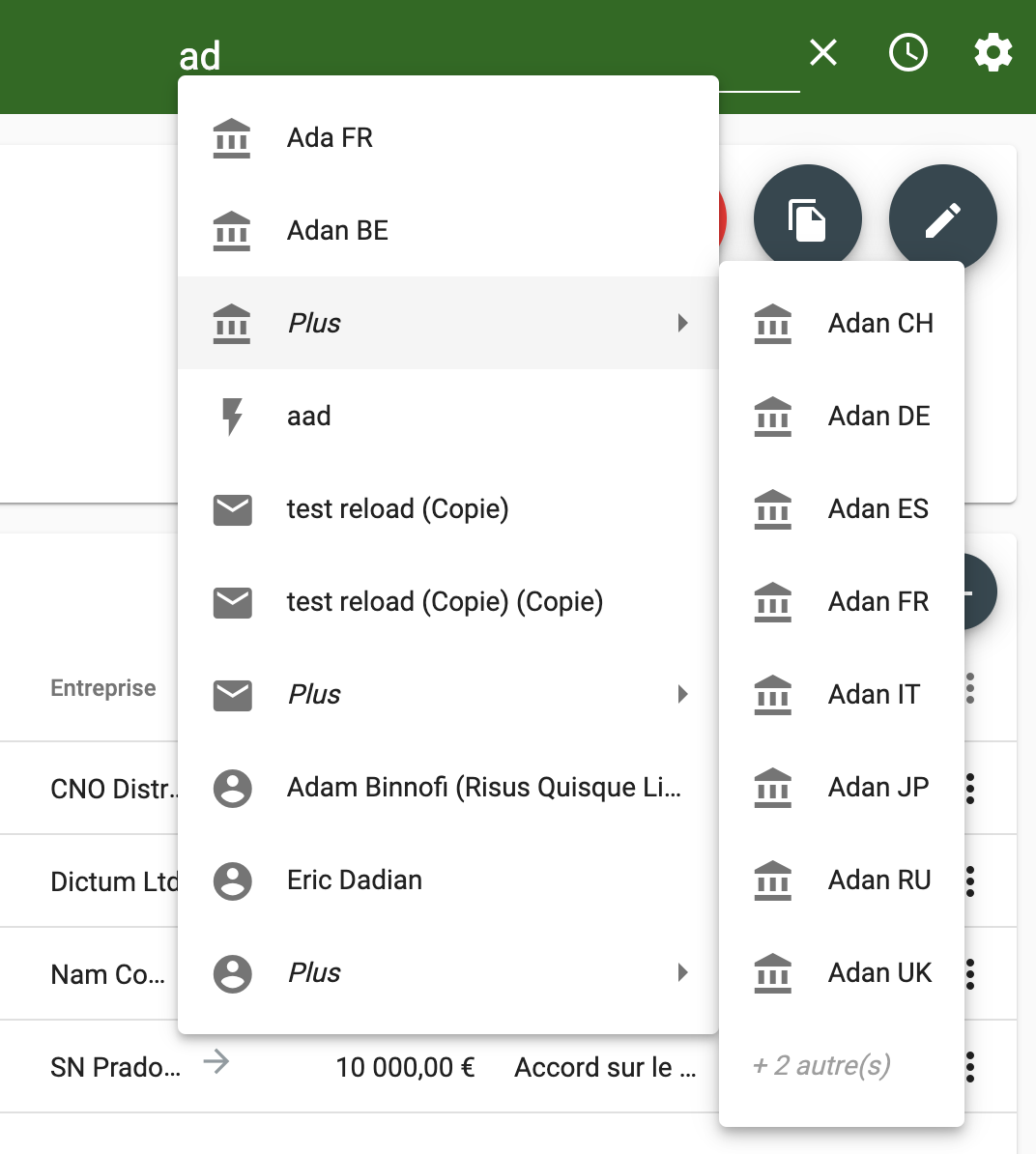This screenshot has width=1036, height=1154.
Task: Choose Adan DE in submenu
Action: [842, 416]
